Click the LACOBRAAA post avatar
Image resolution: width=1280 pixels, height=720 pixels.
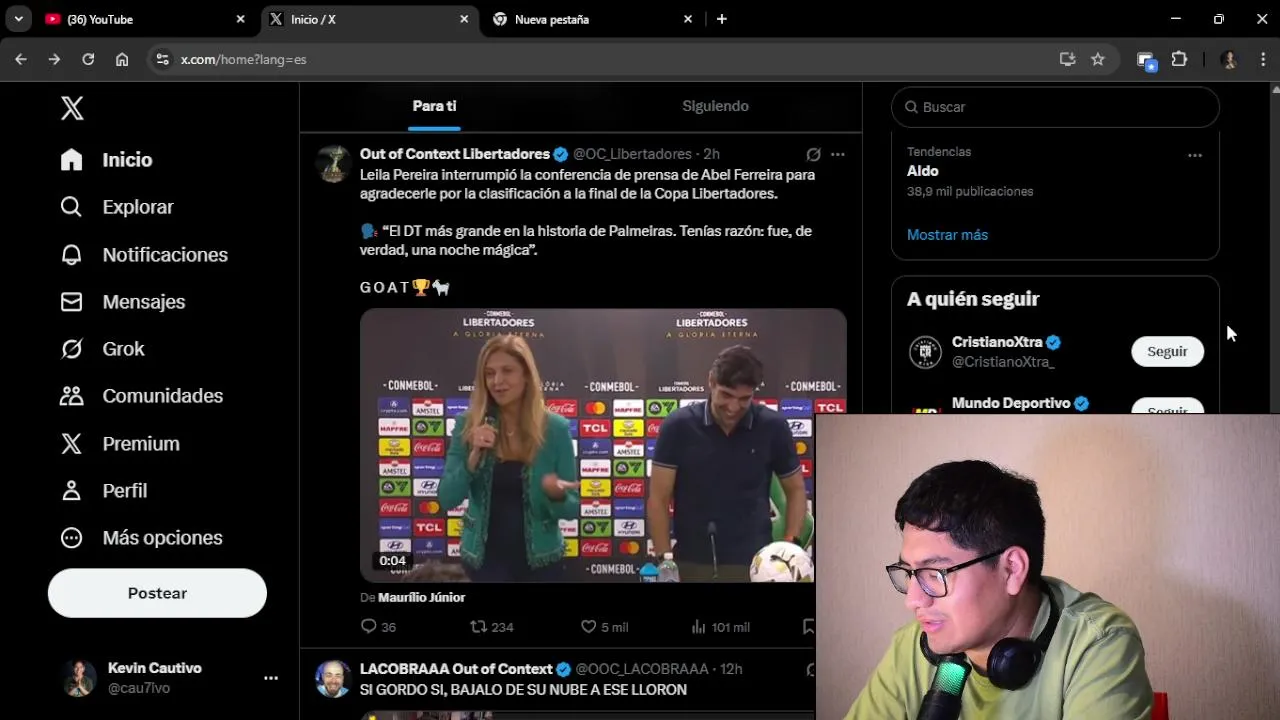click(333, 678)
